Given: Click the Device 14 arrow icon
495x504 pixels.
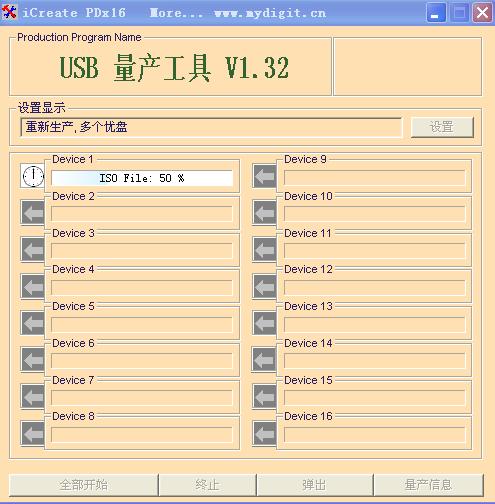Looking at the screenshot, I should point(264,360).
